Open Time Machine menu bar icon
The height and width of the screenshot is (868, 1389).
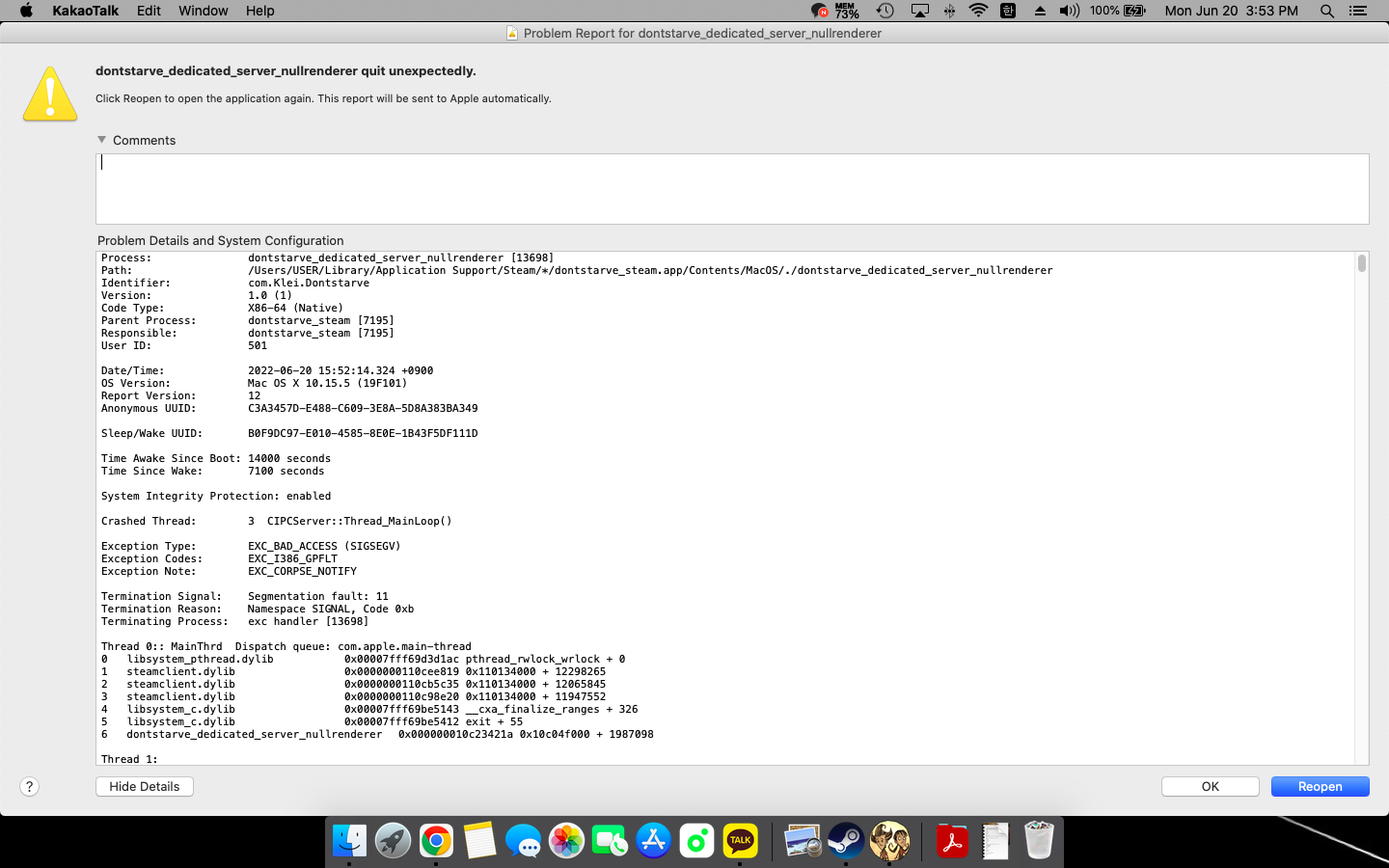pos(885,11)
